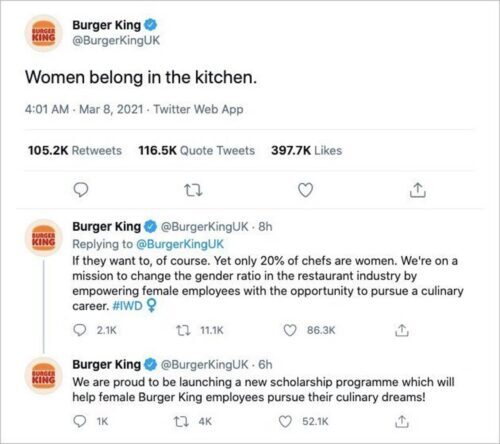The height and width of the screenshot is (444, 500).
Task: Share the 20% of chefs reply
Action: tap(402, 330)
